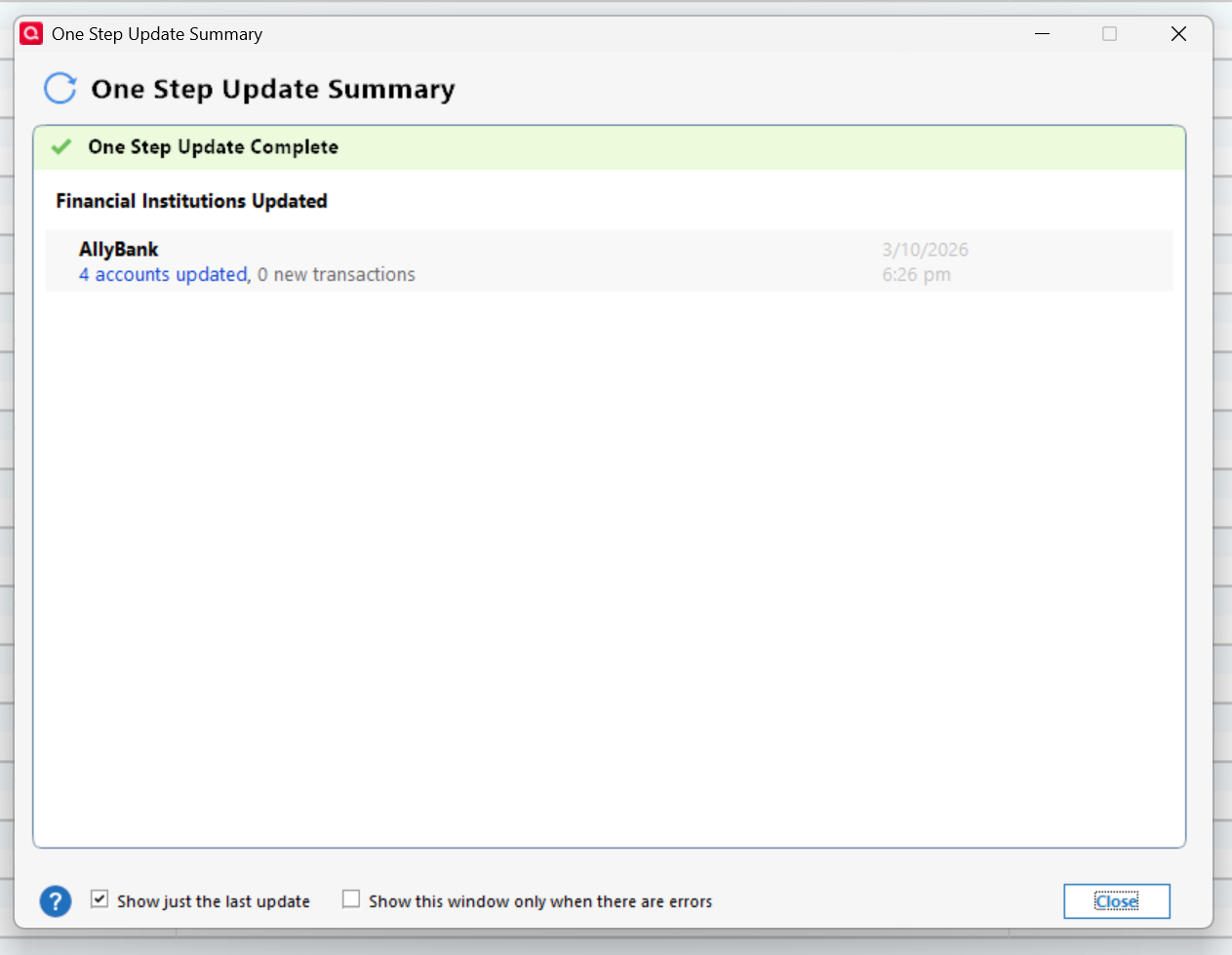Minimize the One Step Update Summary window
Image resolution: width=1232 pixels, height=955 pixels.
pyautogui.click(x=1042, y=34)
